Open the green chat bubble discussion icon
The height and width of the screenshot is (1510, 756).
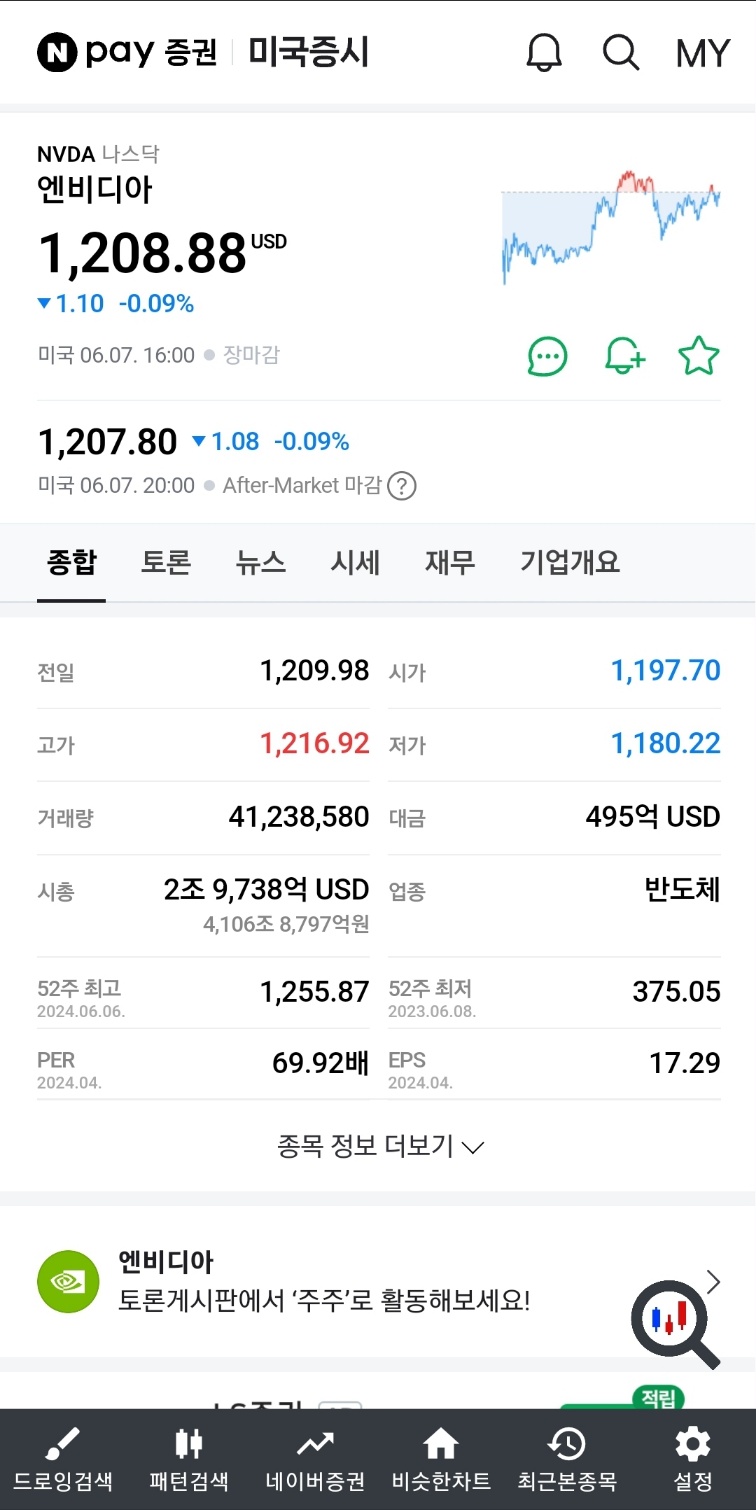[547, 356]
